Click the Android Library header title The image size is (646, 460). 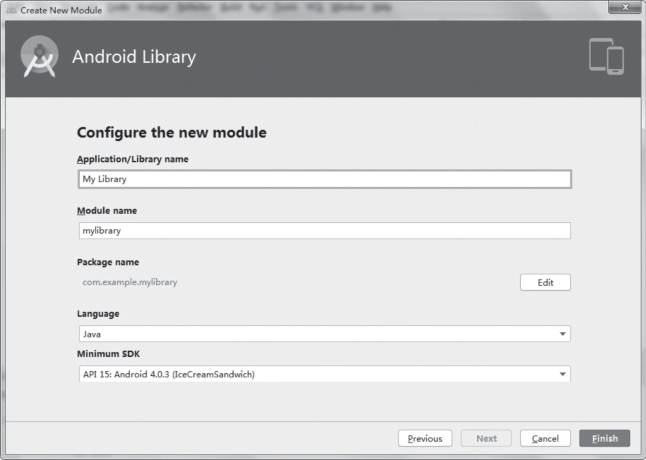(x=134, y=57)
